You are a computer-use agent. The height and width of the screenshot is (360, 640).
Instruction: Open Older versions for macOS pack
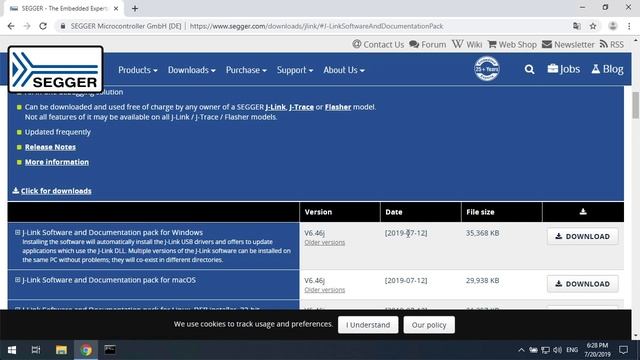click(x=324, y=290)
